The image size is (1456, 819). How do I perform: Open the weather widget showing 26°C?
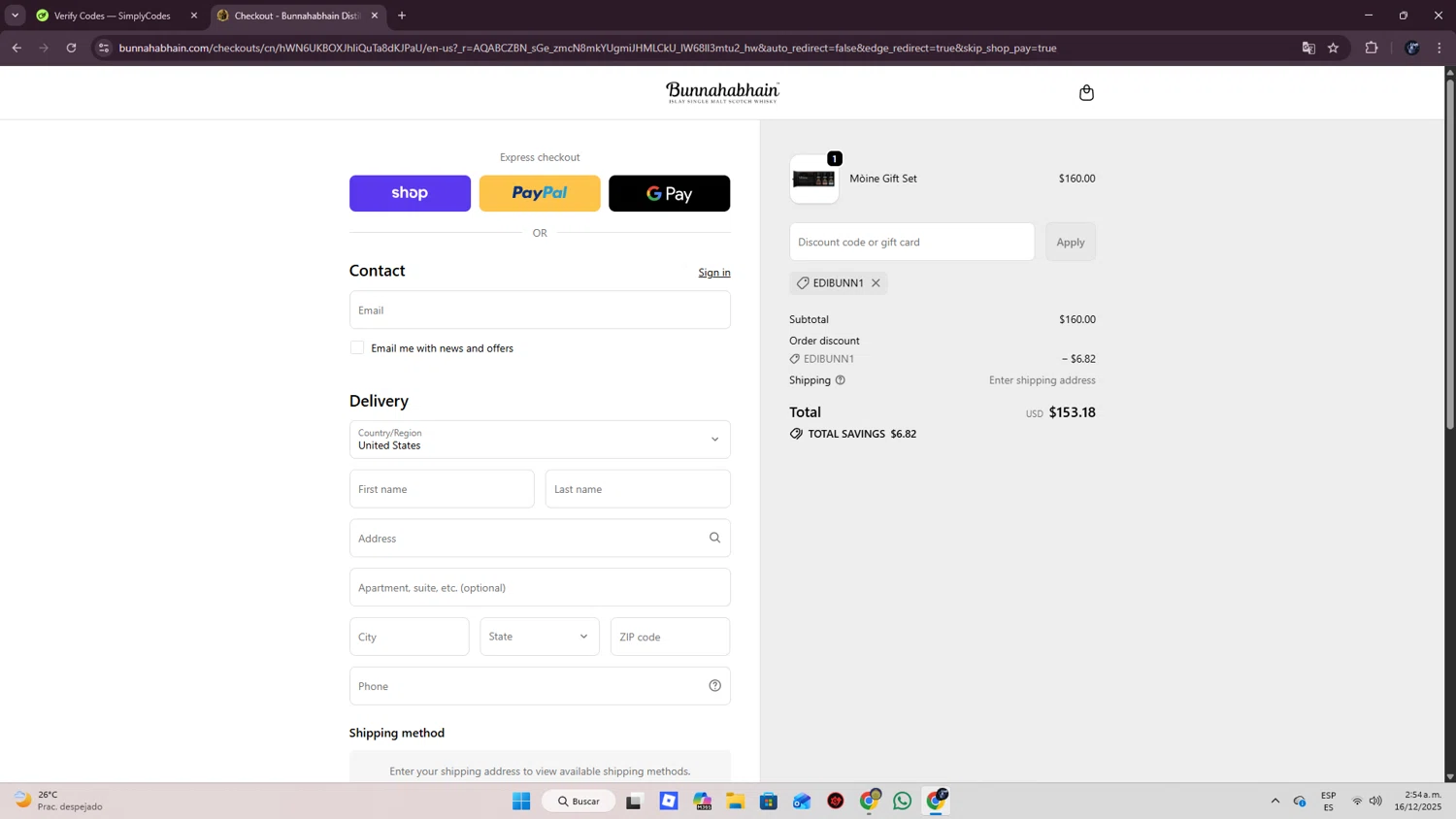[58, 801]
